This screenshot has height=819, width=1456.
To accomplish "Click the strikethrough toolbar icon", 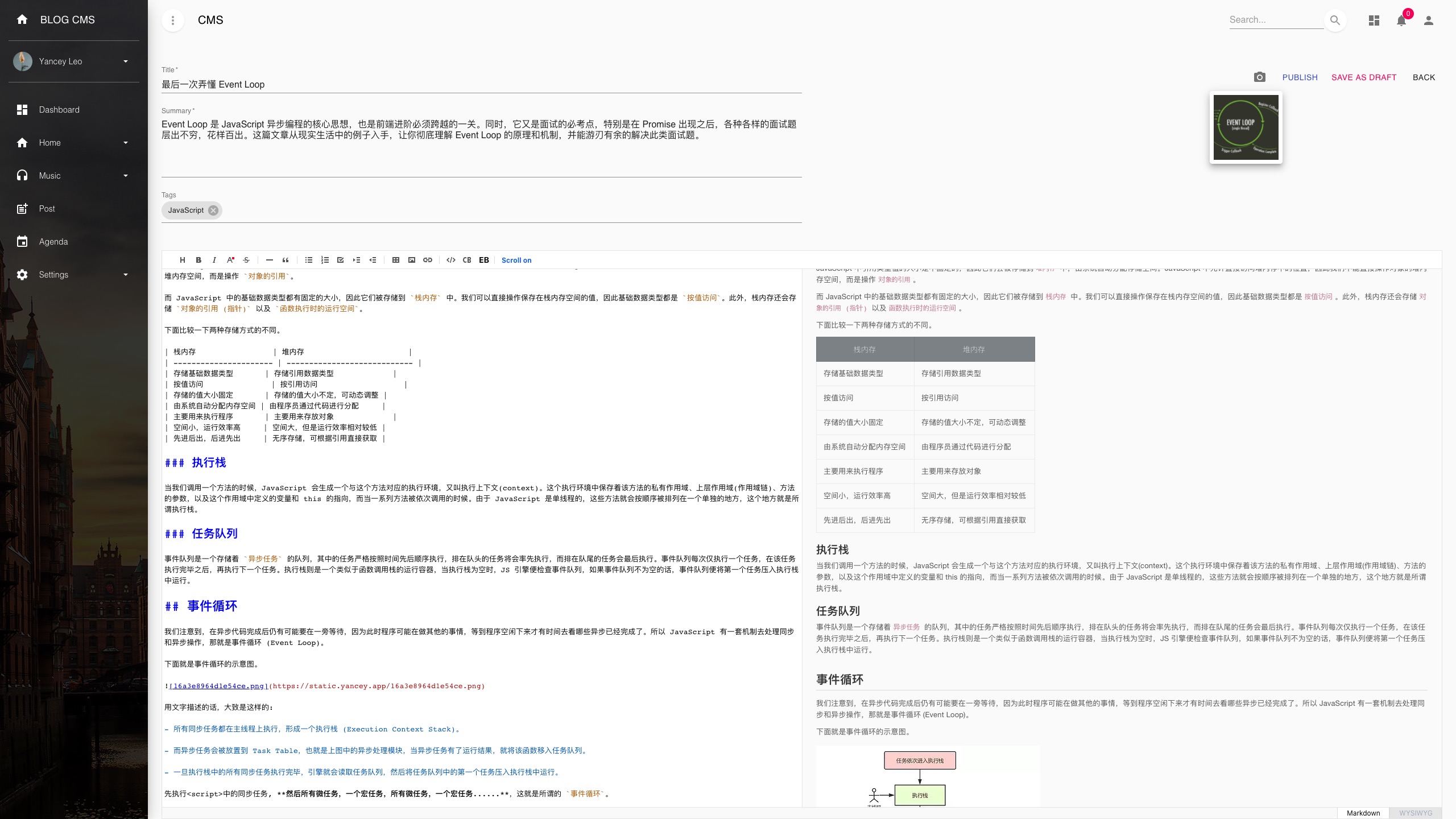I will [246, 260].
